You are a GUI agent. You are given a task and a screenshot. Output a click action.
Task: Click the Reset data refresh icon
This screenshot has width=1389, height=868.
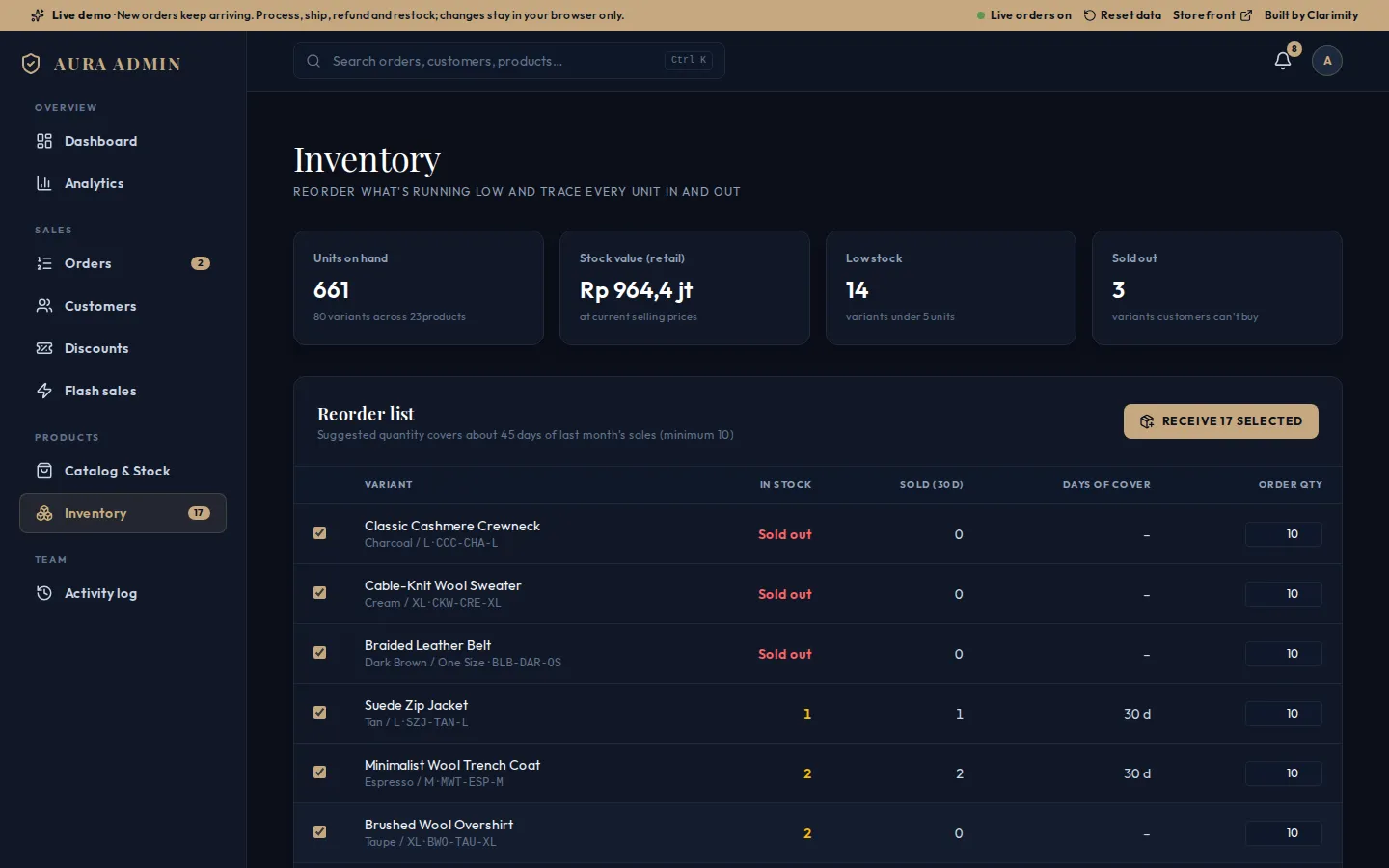pos(1090,15)
